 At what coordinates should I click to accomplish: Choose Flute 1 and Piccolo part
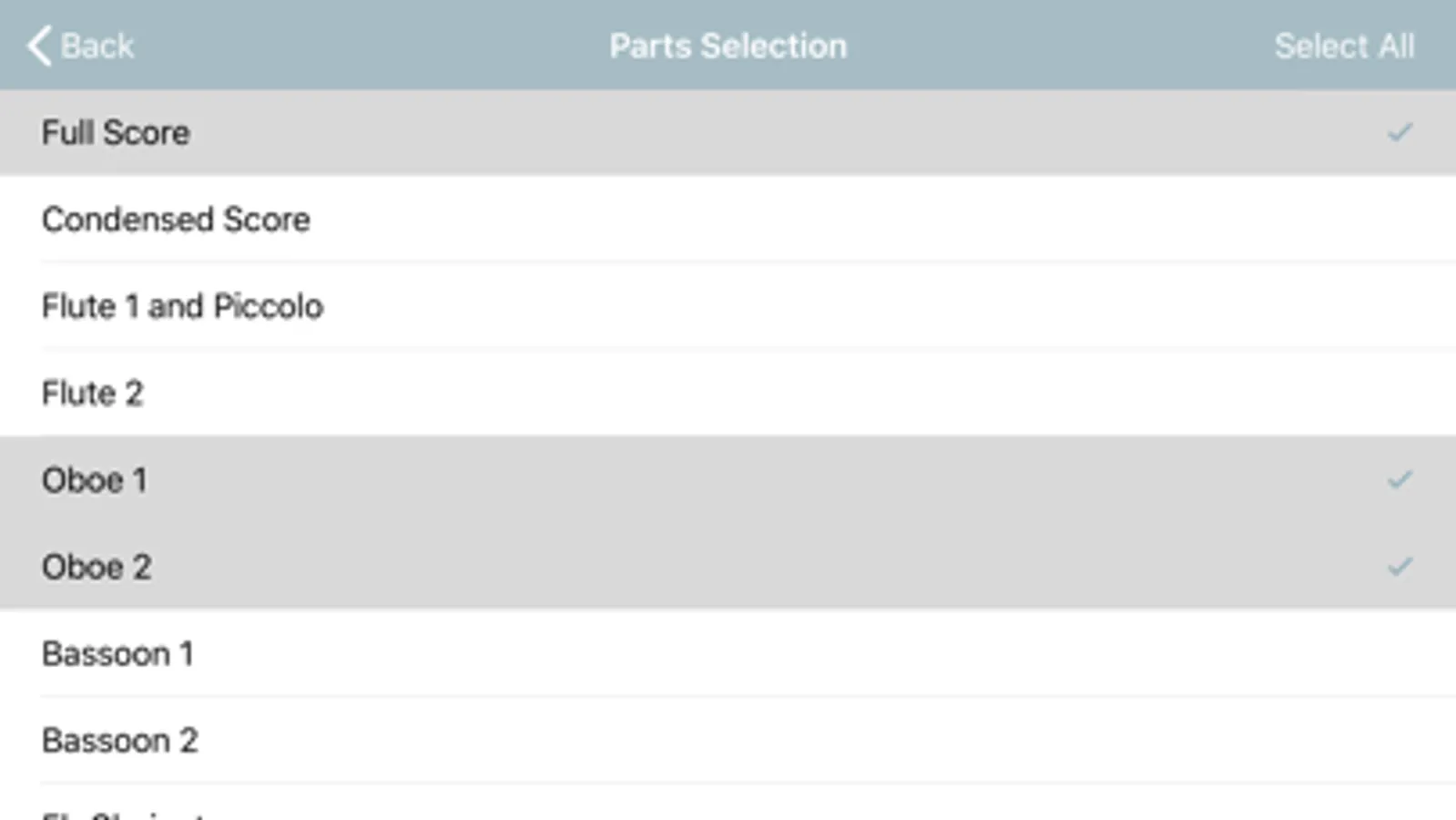point(182,306)
